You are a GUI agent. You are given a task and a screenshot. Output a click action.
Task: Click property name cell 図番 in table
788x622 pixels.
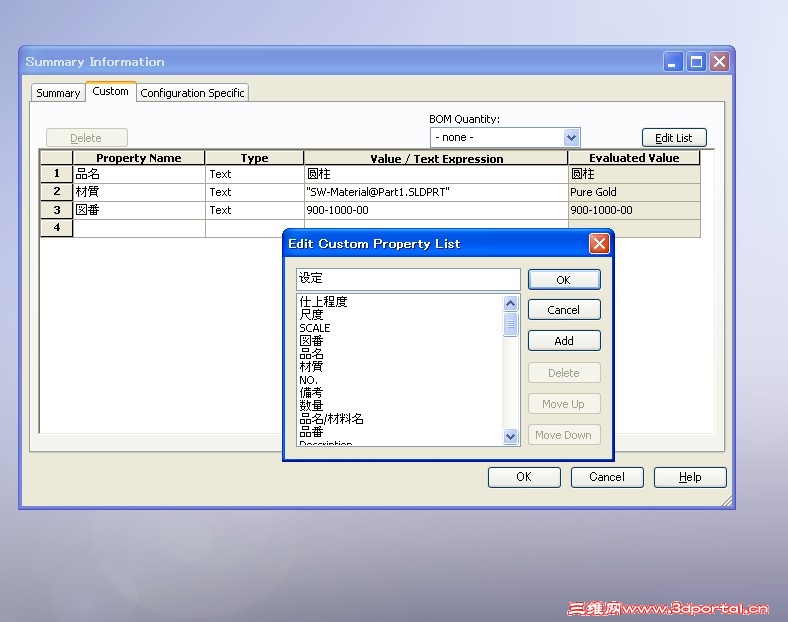coord(139,210)
